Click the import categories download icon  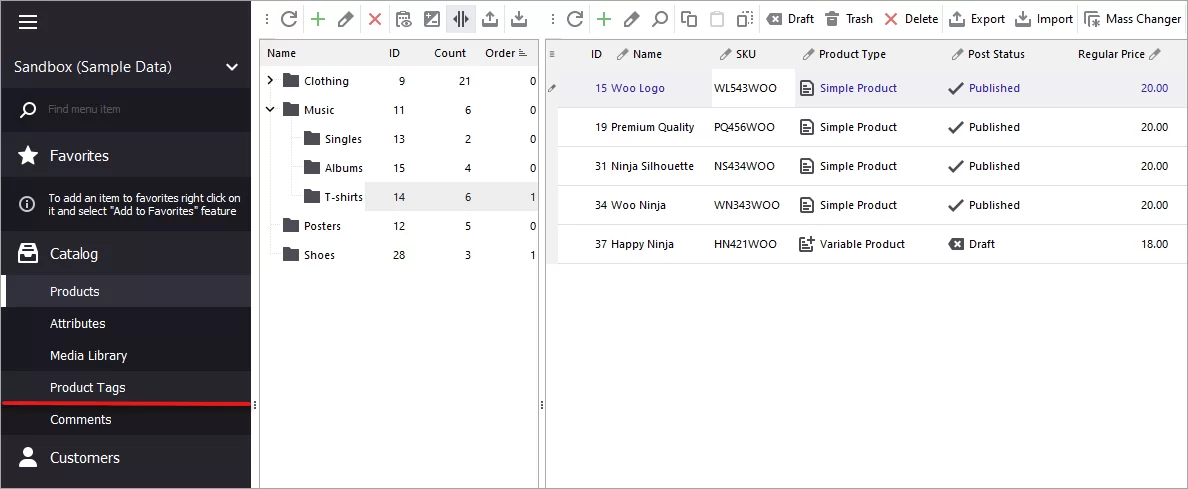(519, 19)
